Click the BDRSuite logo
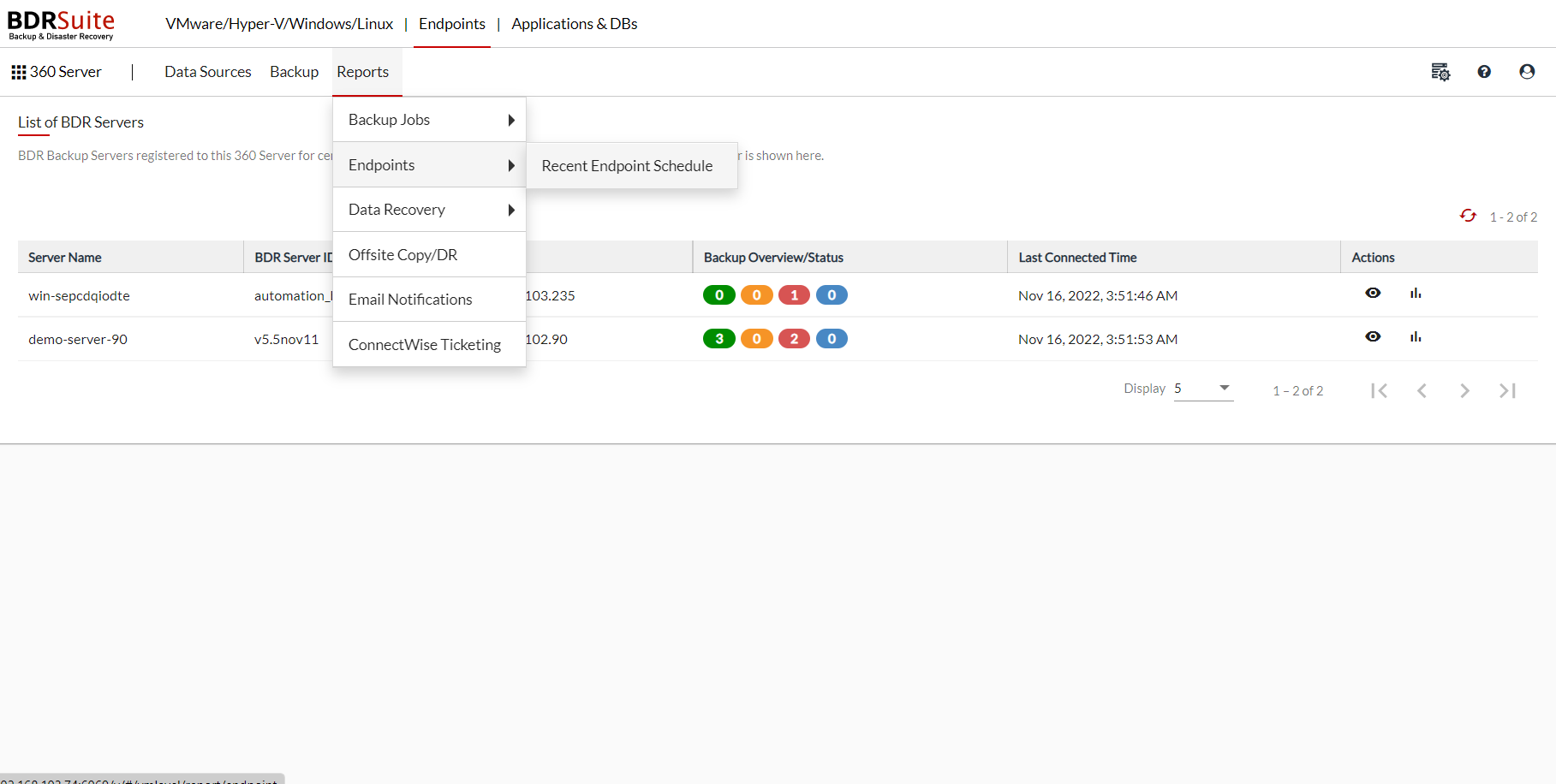 point(61,24)
